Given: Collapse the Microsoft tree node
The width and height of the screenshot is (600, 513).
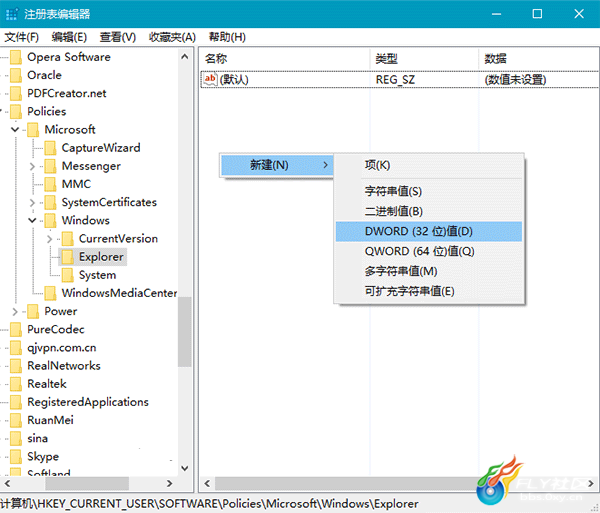Looking at the screenshot, I should pos(15,130).
